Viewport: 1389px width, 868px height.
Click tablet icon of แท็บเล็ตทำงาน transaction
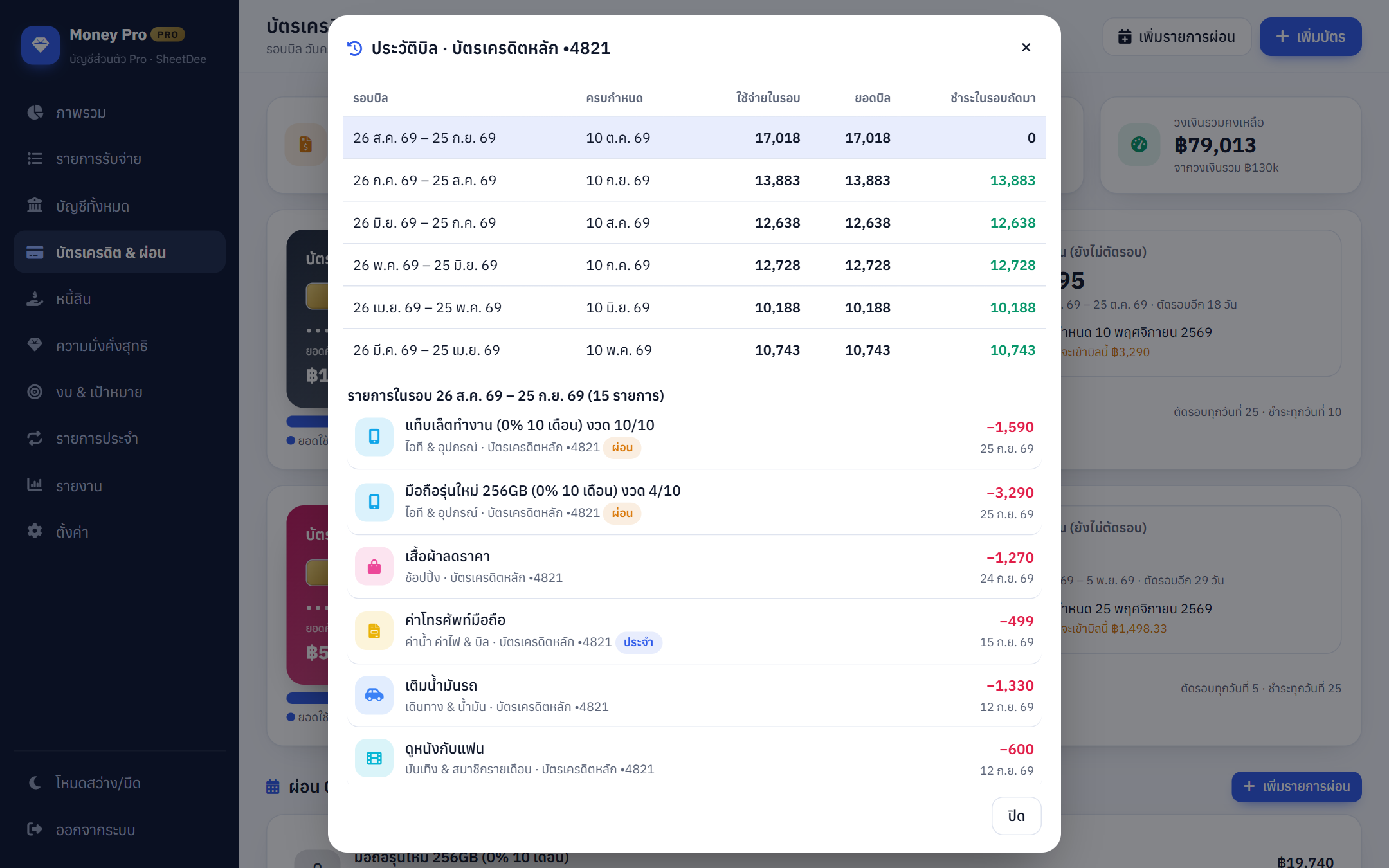[374, 437]
